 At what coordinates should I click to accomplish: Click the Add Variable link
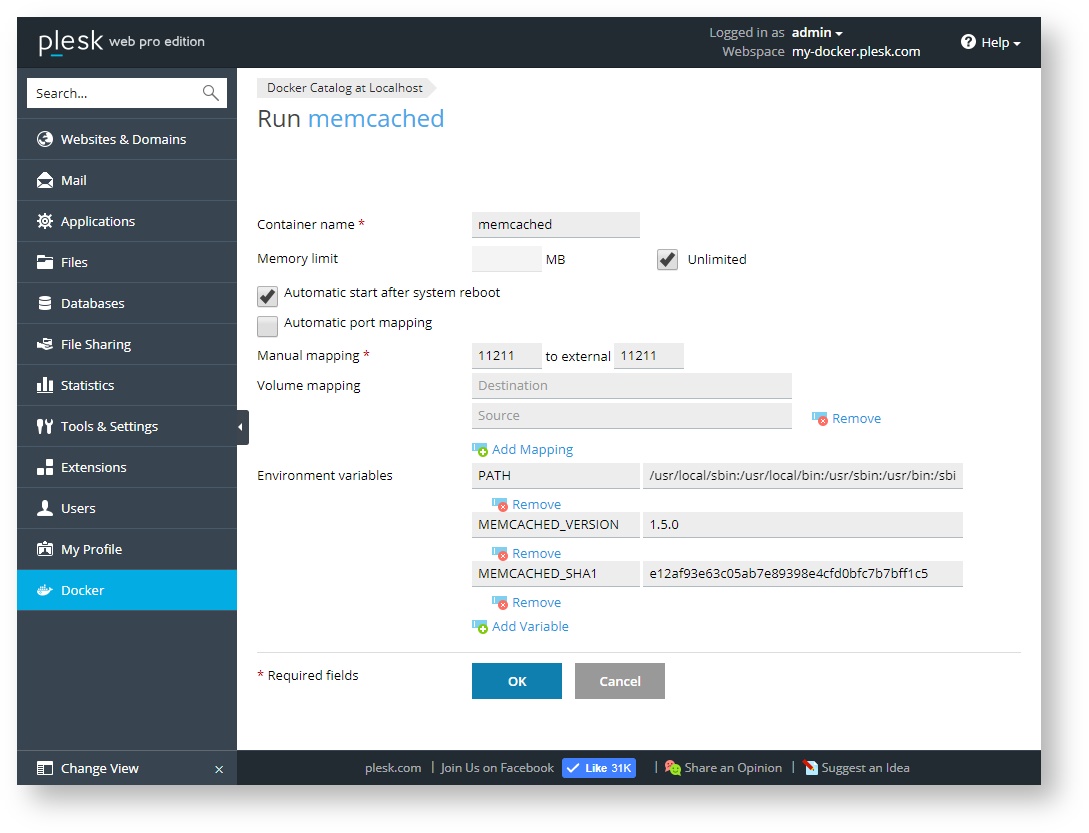529,627
